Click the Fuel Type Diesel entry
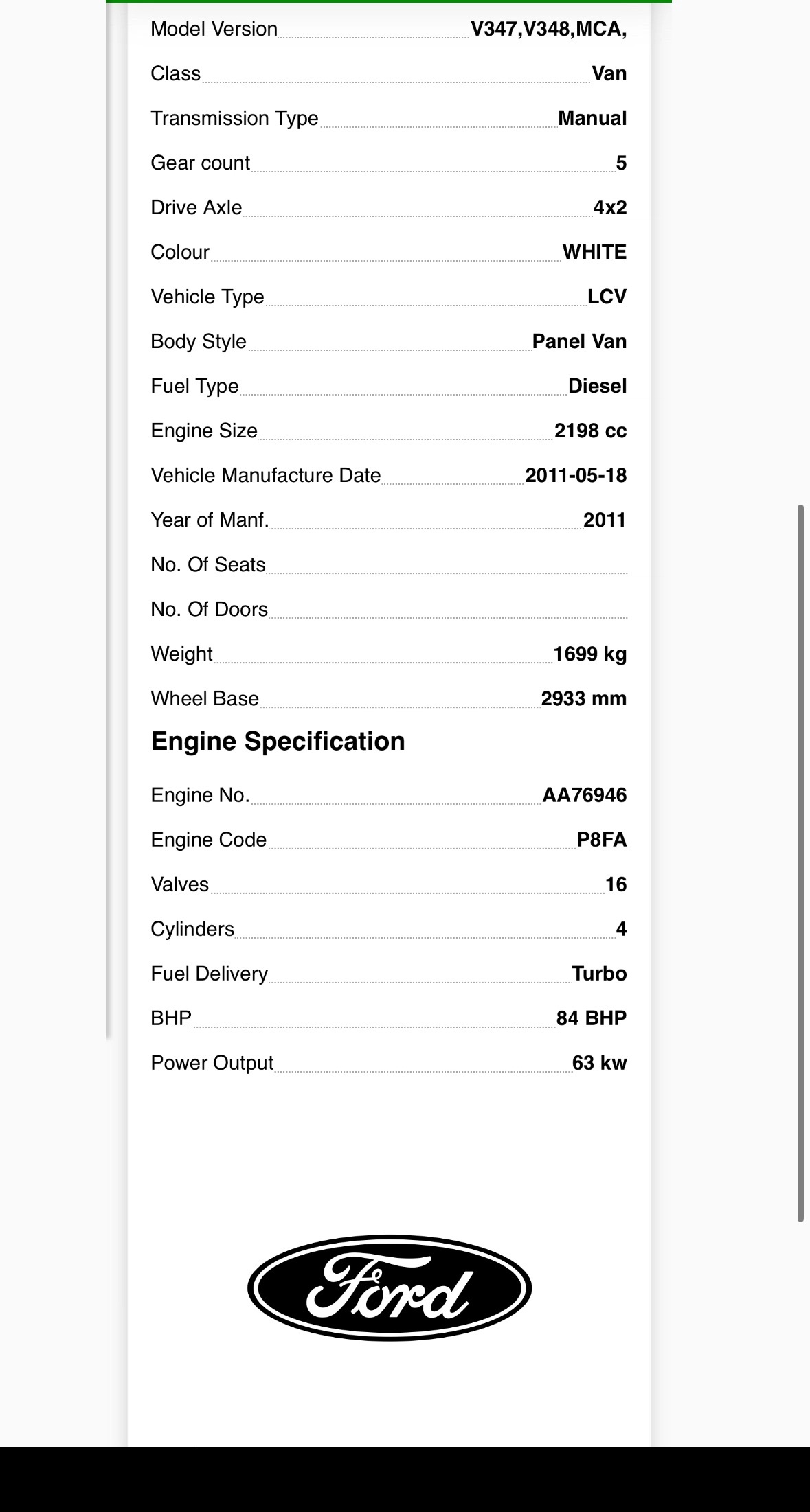Screen dimensions: 810x1512 point(389,386)
